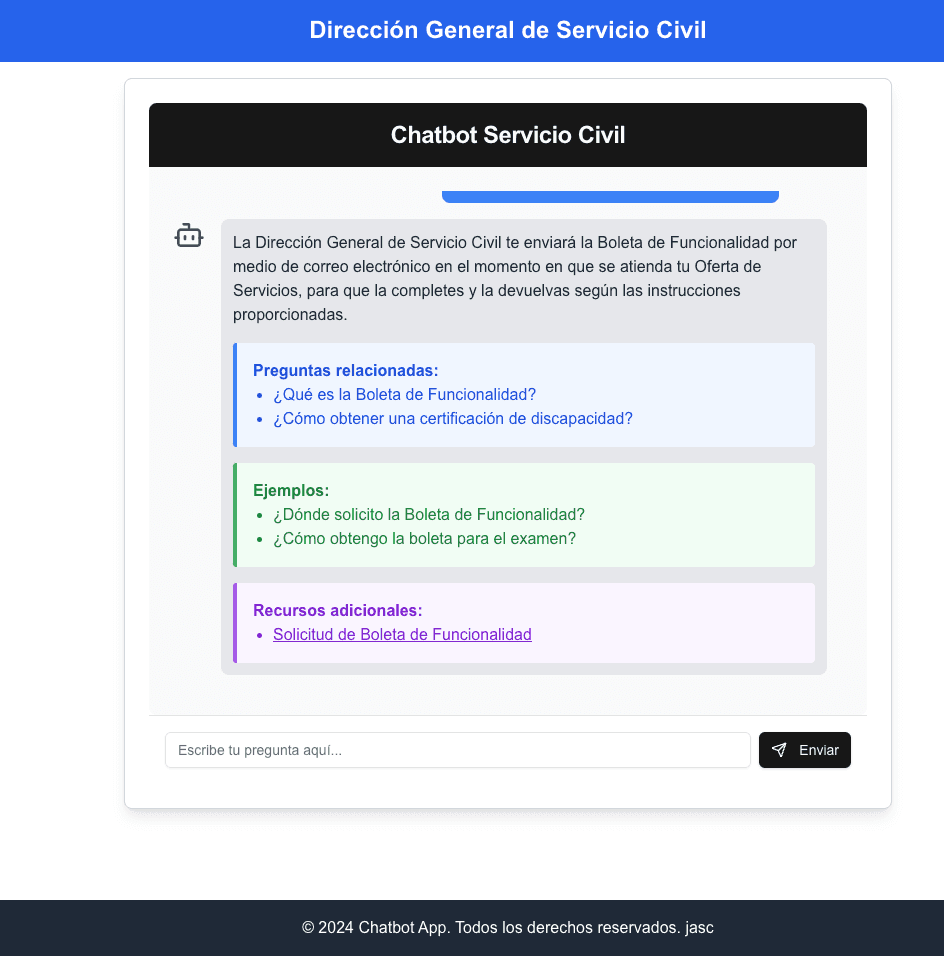
Task: Select example '¿Cómo obtengo la boleta para el examen?'
Action: tap(424, 538)
